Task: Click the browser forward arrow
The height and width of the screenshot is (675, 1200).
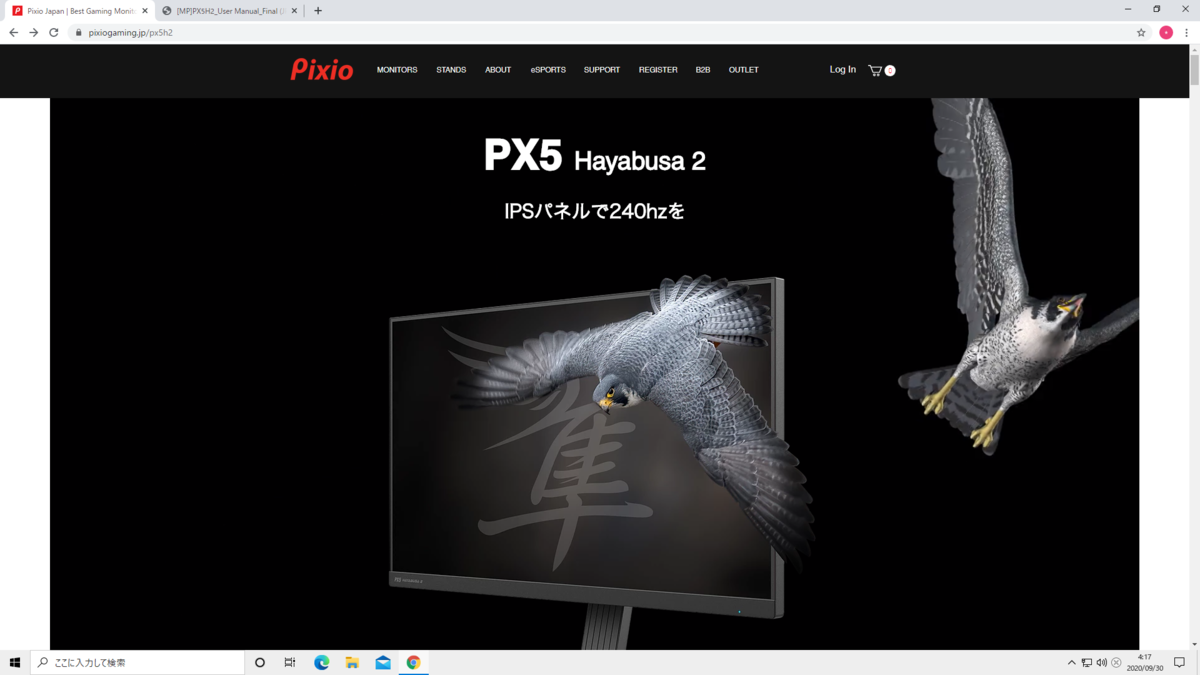Action: (x=33, y=32)
